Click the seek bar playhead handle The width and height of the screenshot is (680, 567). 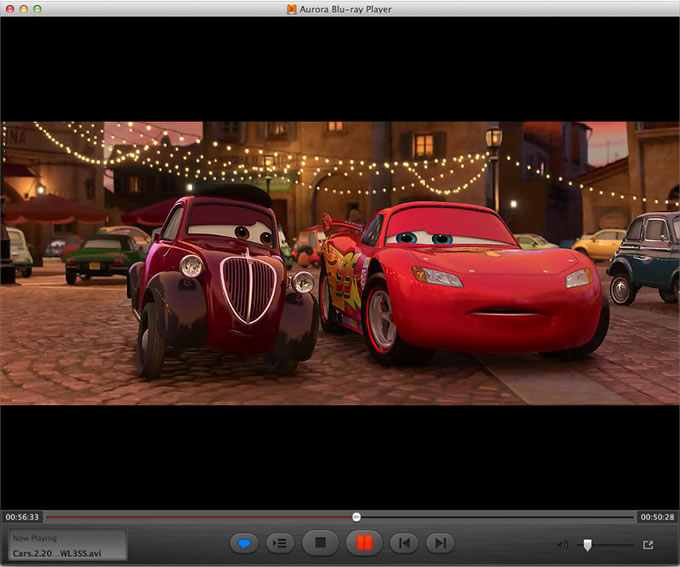pos(356,517)
